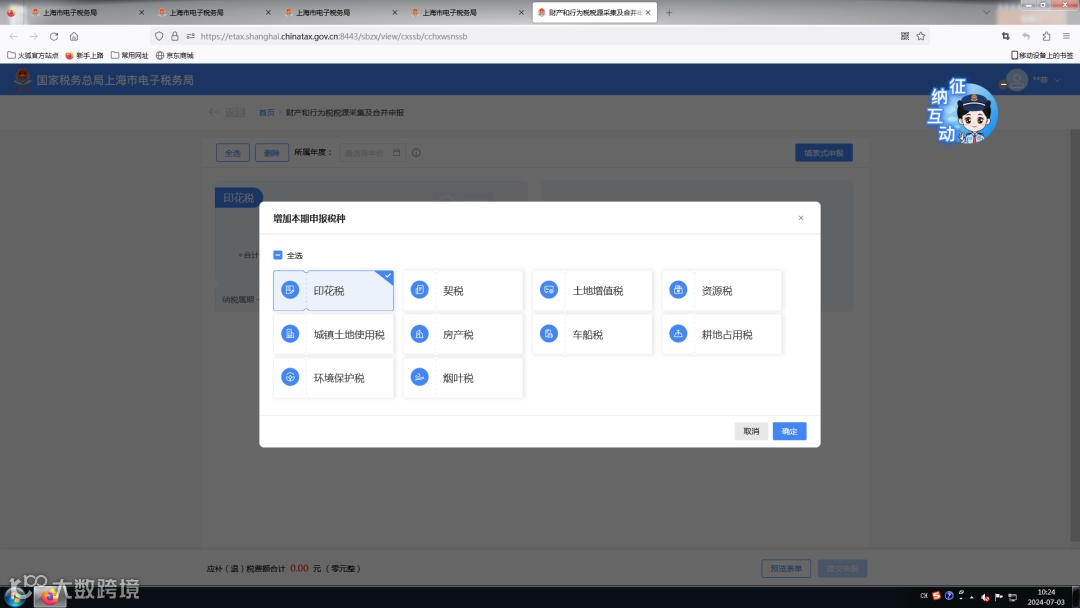Viewport: 1080px width, 608px height.
Task: Click the 返回 back link
Action: (x=227, y=112)
